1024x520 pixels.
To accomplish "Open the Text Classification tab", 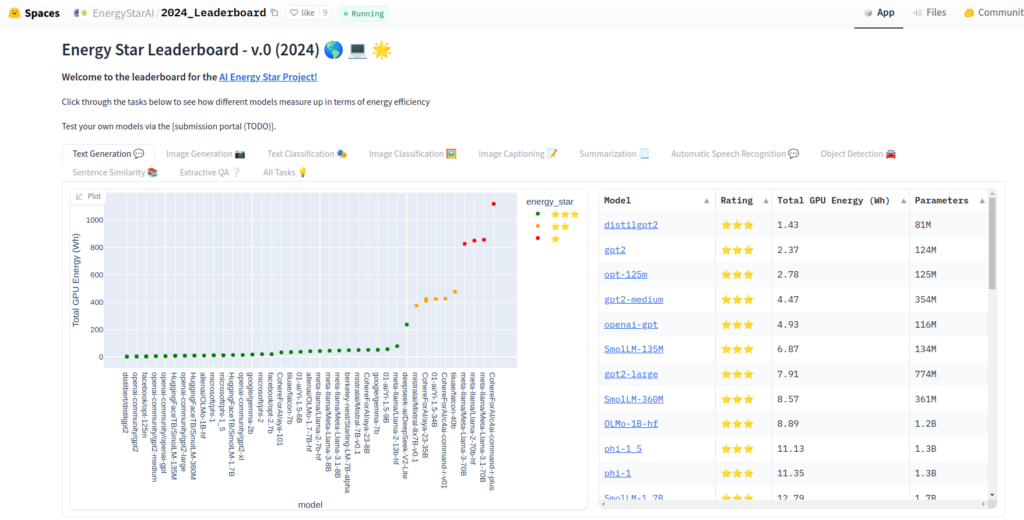I will point(307,154).
